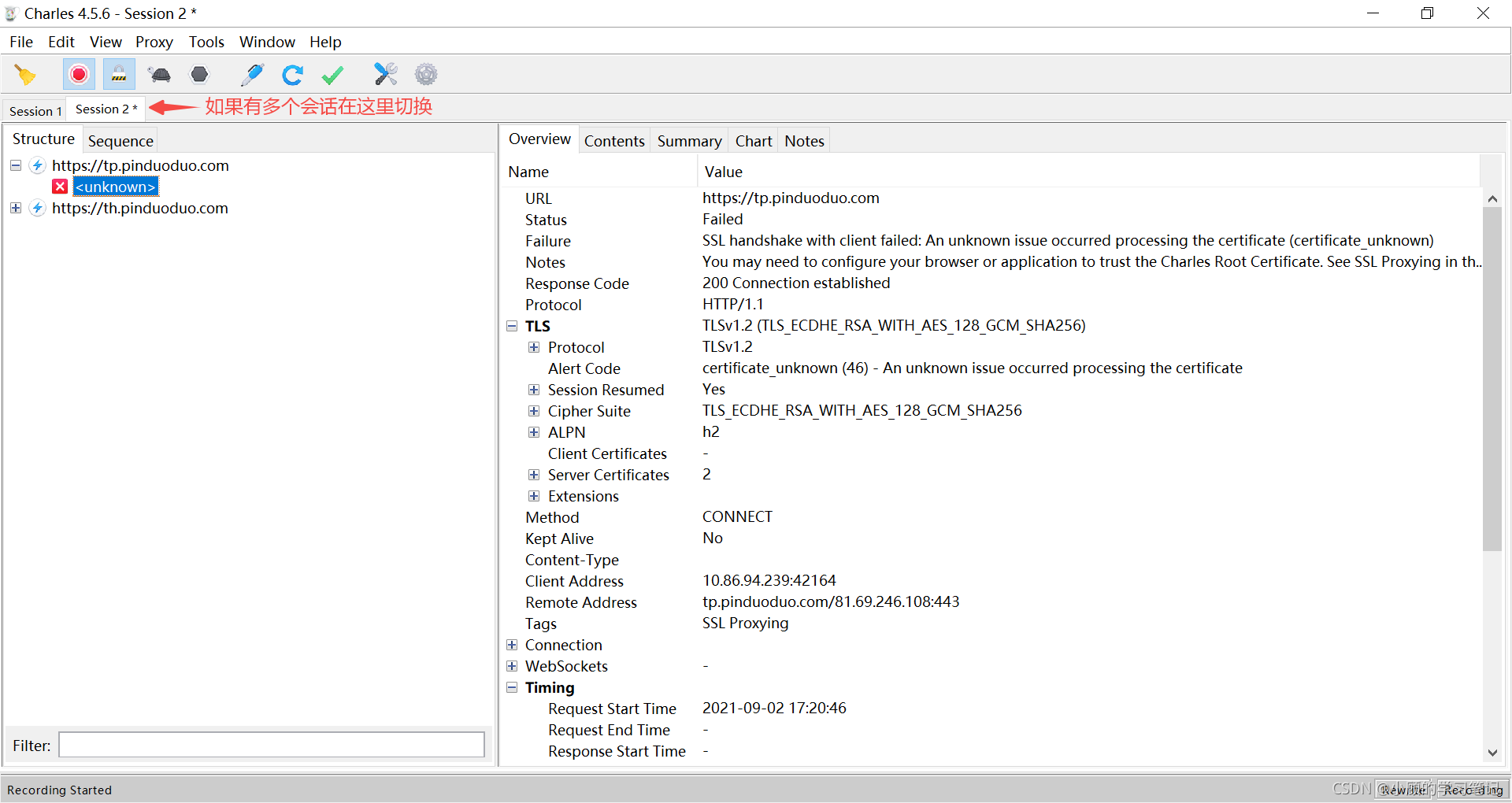Collapse the TLS section
The width and height of the screenshot is (1512, 803).
(512, 326)
